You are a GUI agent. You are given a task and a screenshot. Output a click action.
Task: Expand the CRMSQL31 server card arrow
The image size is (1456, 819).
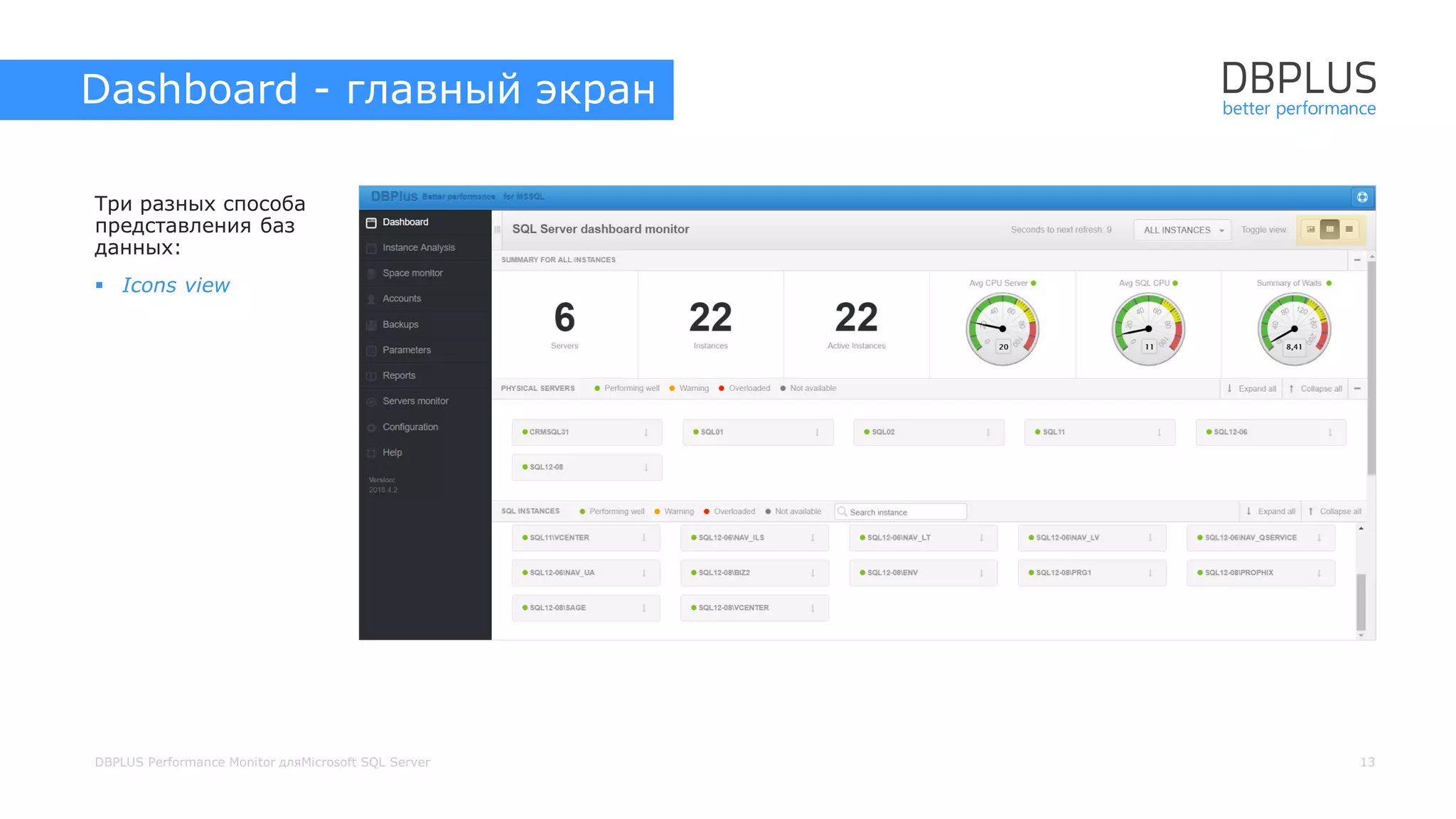click(x=646, y=432)
